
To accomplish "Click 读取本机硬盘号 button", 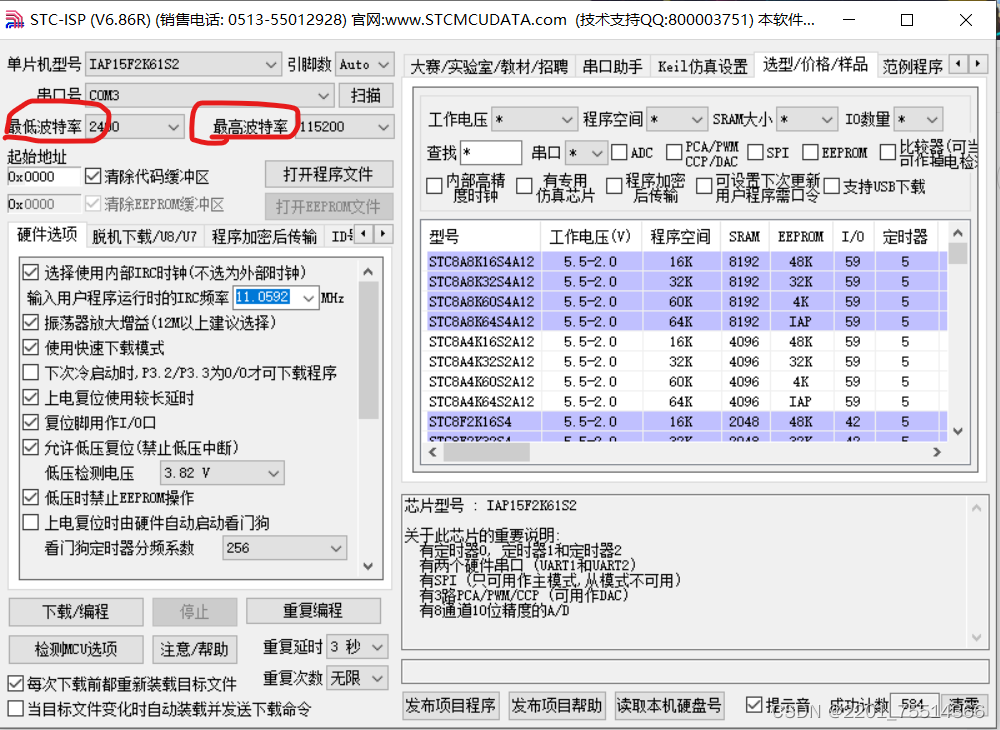I will click(669, 705).
